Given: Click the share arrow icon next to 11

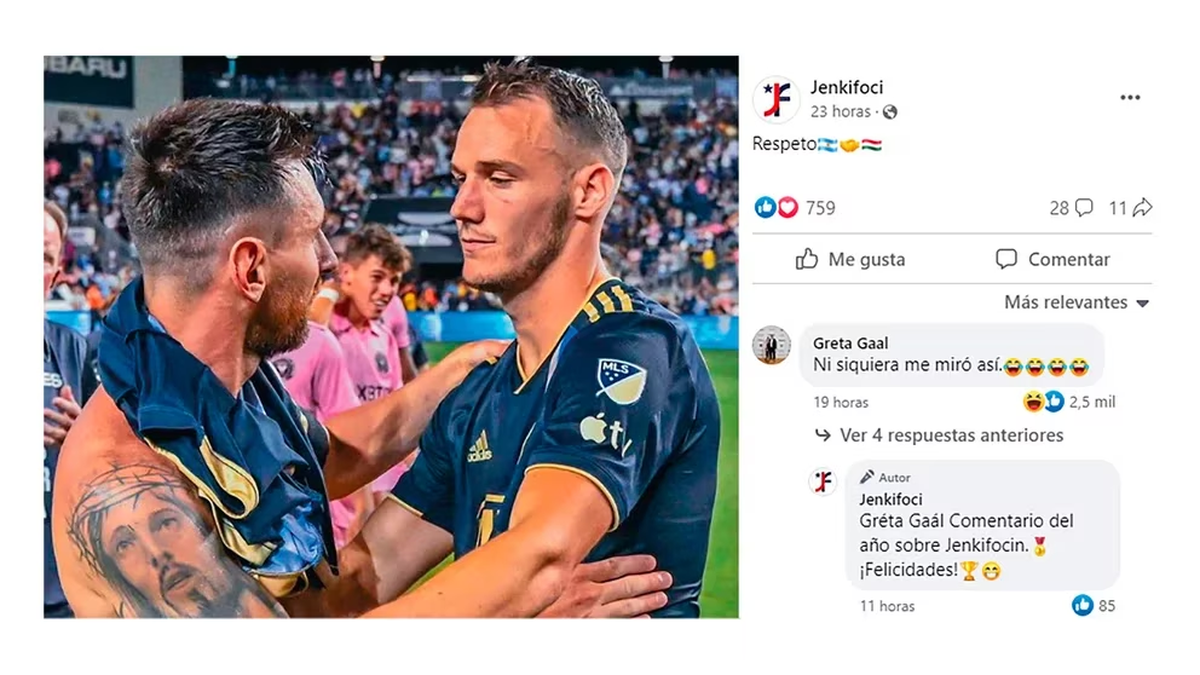Looking at the screenshot, I should [x=1142, y=208].
